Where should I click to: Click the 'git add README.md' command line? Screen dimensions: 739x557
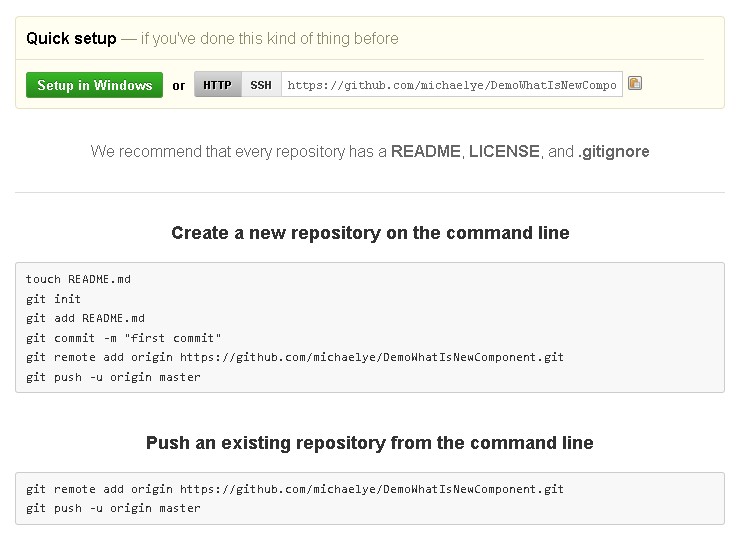coord(85,318)
